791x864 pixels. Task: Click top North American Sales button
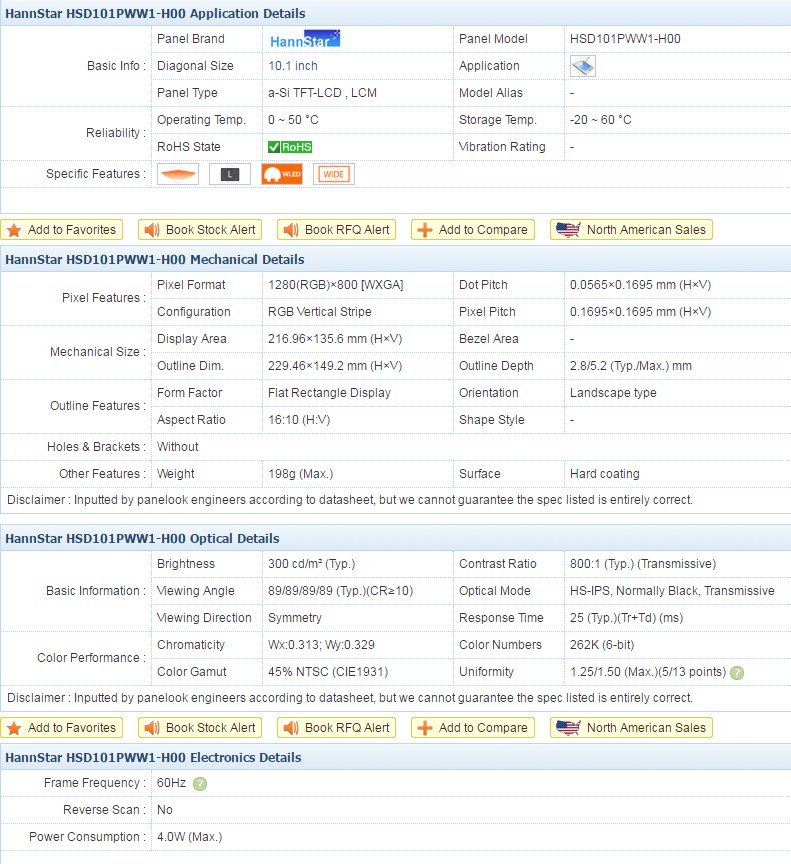pos(631,230)
